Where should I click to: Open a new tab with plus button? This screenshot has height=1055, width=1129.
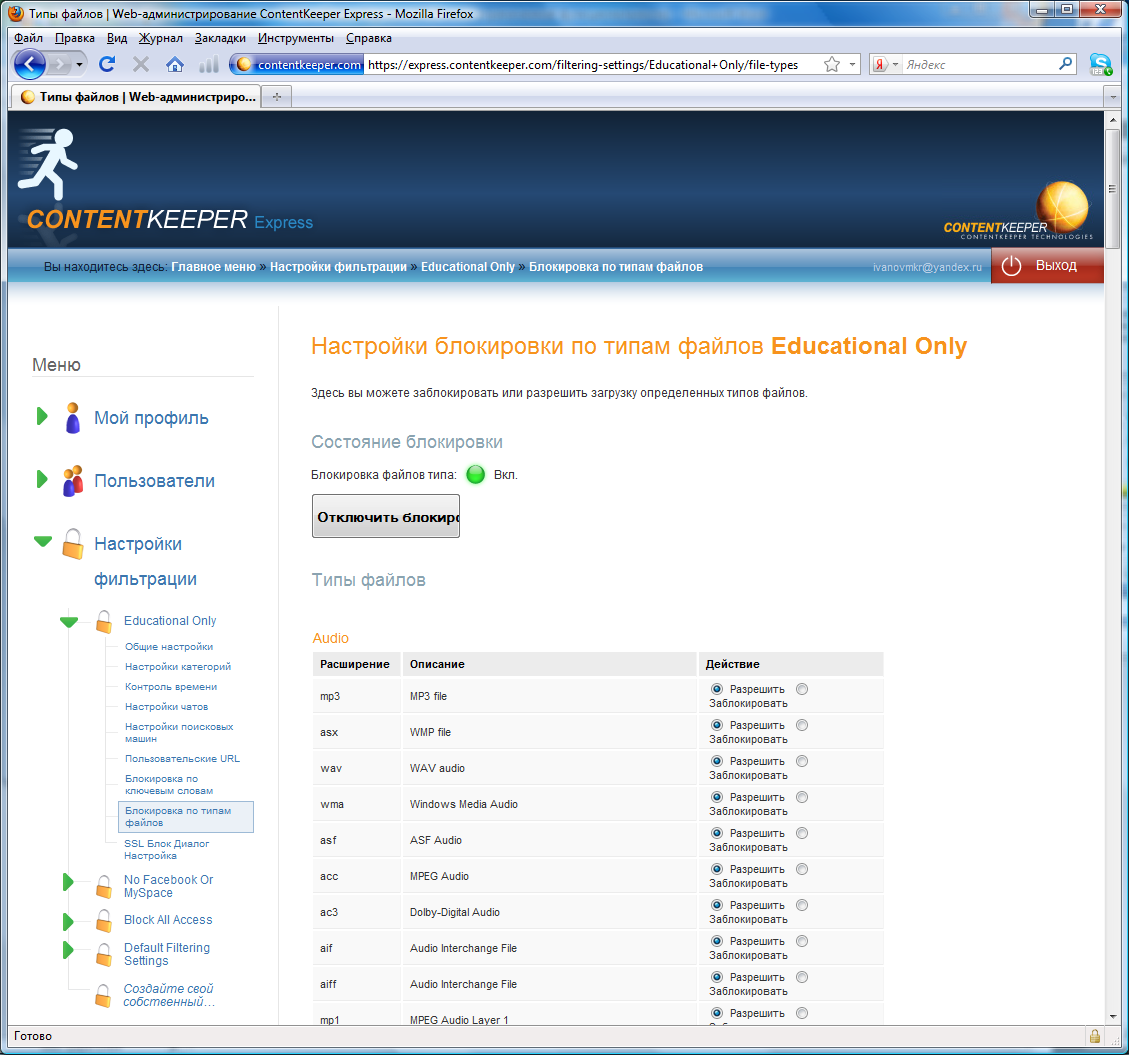(x=276, y=96)
